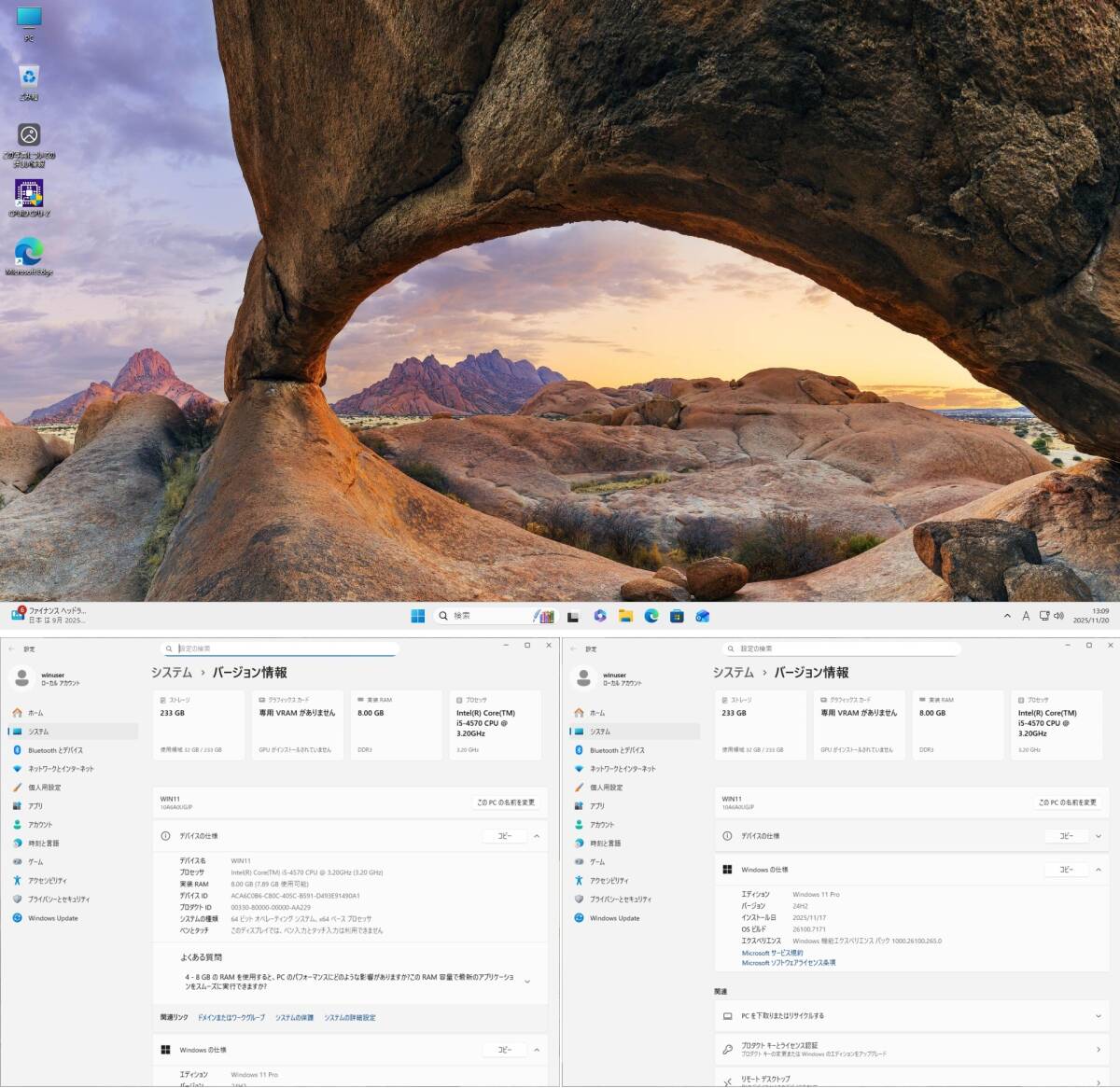Click the volume icon in the system tray

pyautogui.click(x=1058, y=616)
